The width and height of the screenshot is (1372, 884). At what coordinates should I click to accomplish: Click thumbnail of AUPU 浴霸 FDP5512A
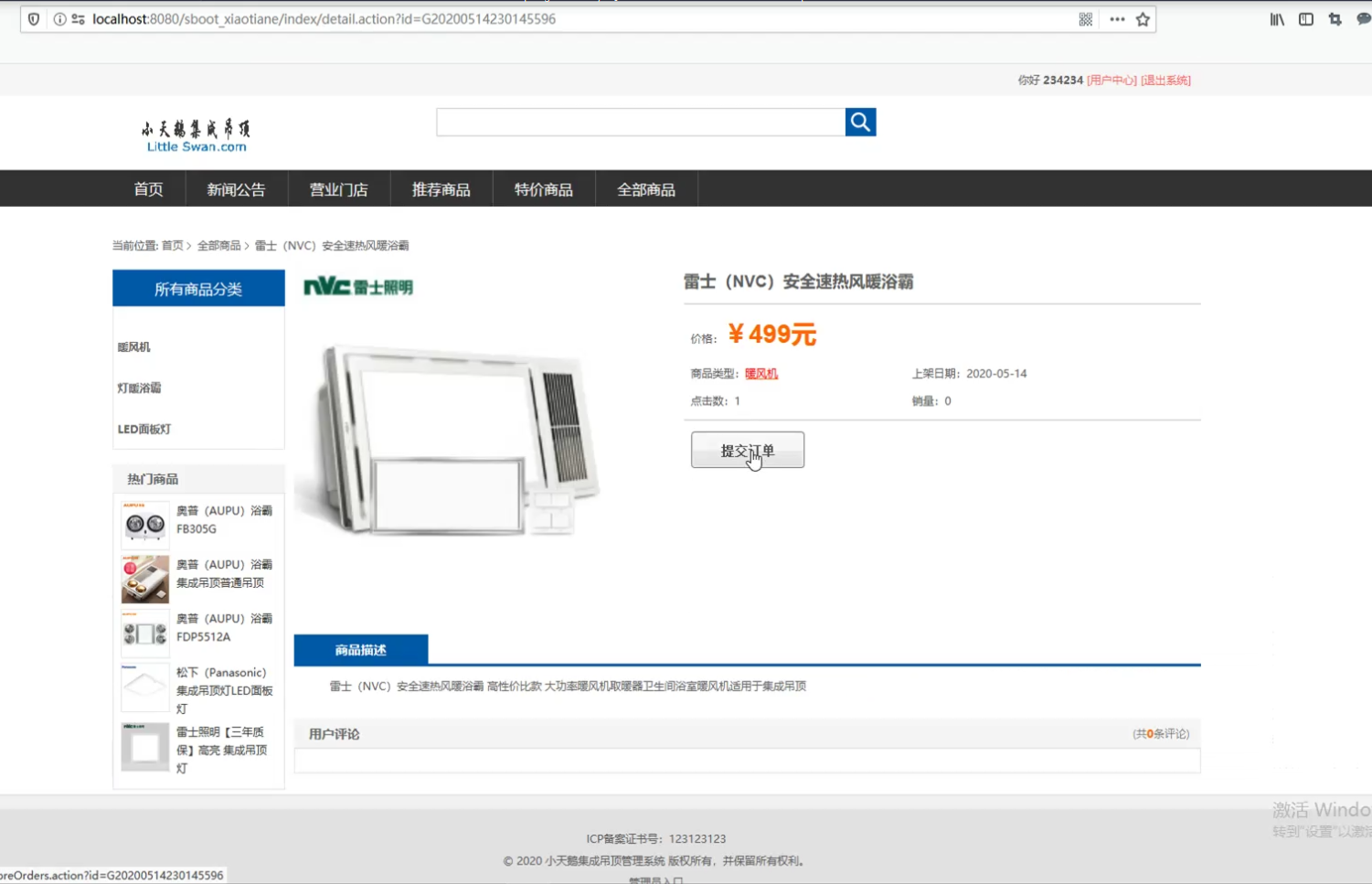[x=145, y=633]
